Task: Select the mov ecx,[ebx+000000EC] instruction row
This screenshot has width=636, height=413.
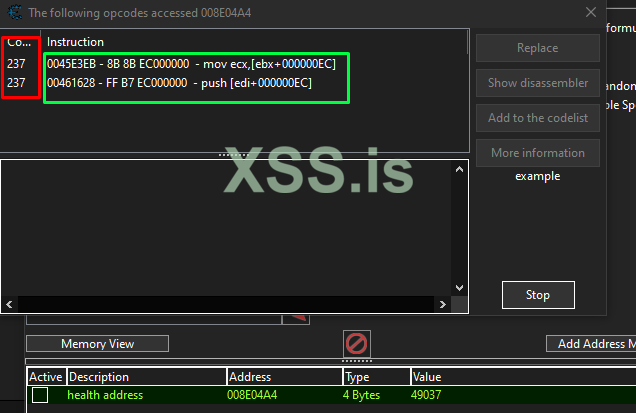Action: (x=191, y=64)
